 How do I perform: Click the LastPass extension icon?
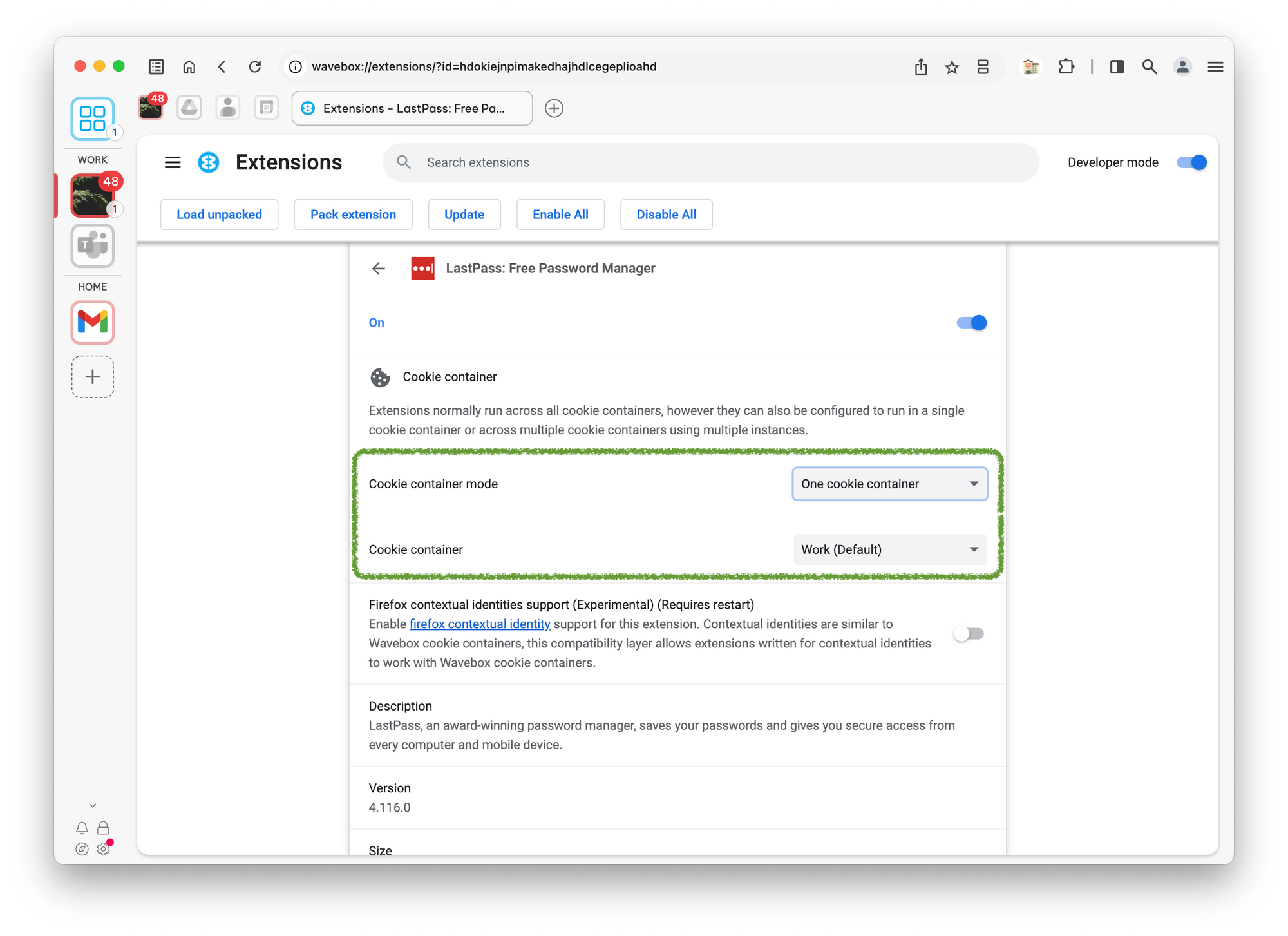(x=422, y=268)
